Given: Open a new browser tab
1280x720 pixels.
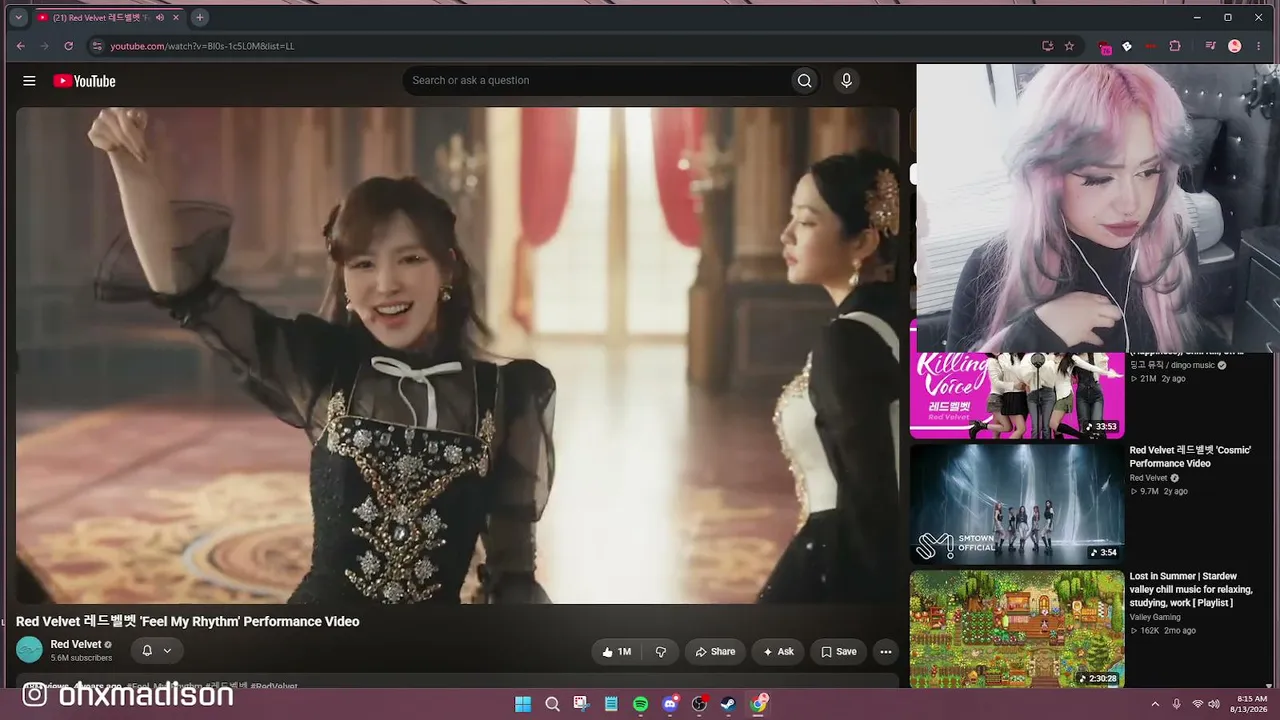Looking at the screenshot, I should (199, 17).
